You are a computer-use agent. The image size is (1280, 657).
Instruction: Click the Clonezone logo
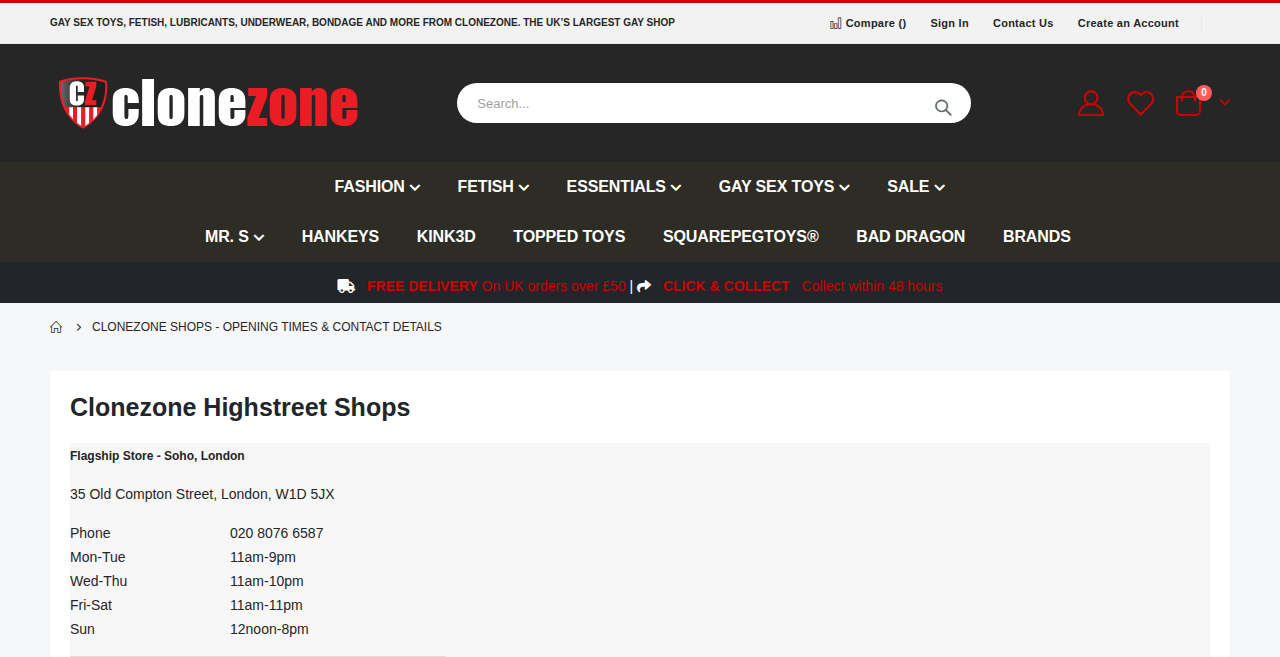pyautogui.click(x=209, y=103)
